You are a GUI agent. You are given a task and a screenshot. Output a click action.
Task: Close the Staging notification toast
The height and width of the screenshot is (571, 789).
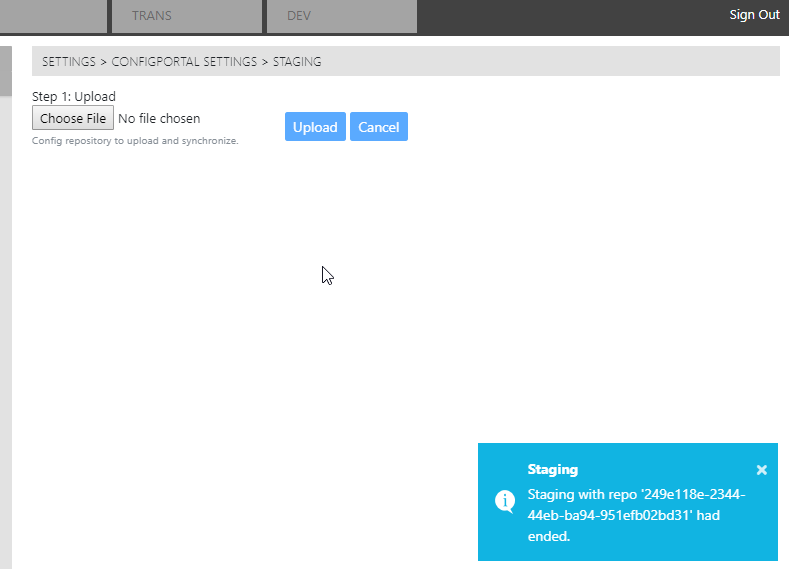(761, 470)
